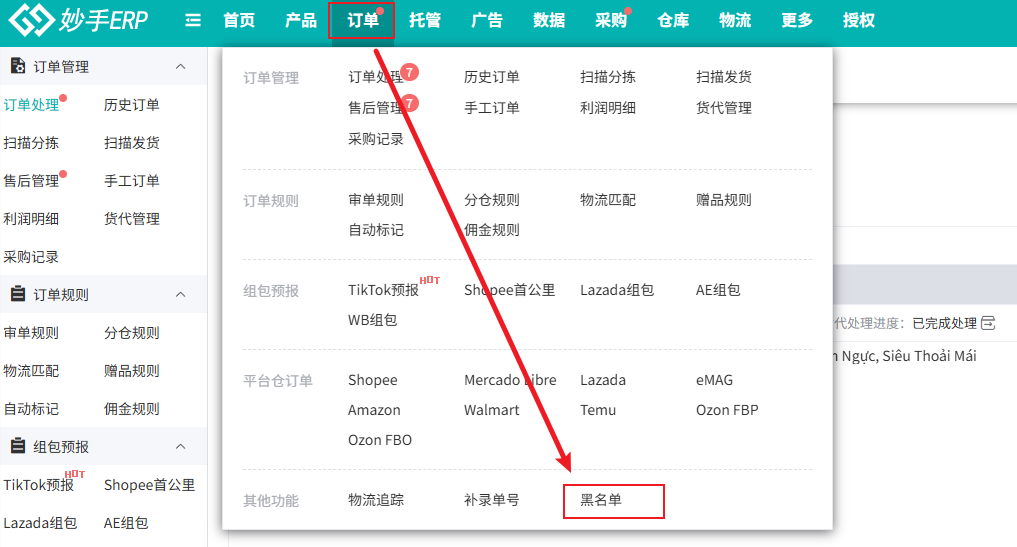Go to 利润明细 in left sidebar
1017x547 pixels.
click(31, 218)
